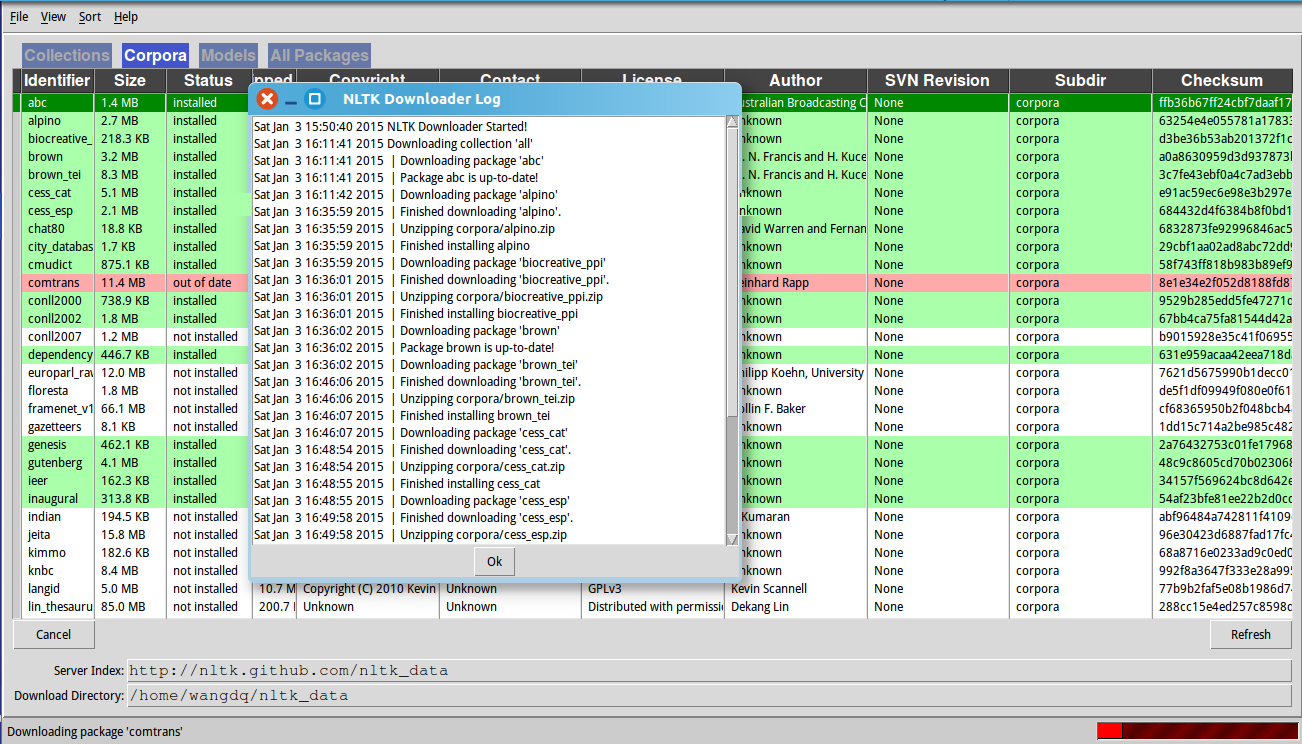Click the SVN Revision column header
Viewport: 1302px width, 744px height.
[x=937, y=81]
